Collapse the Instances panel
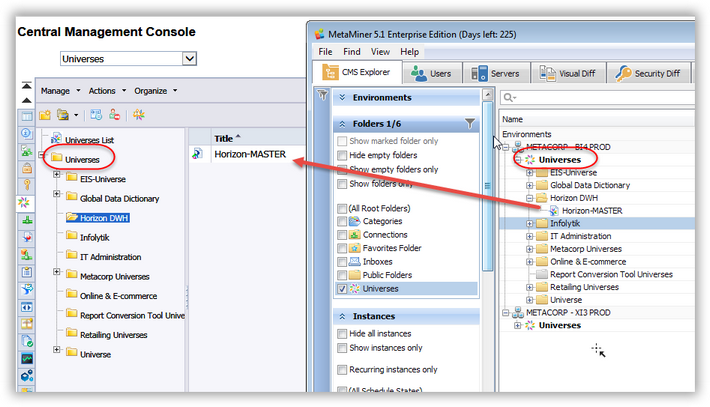Viewport: 710px width, 407px height. 343,316
